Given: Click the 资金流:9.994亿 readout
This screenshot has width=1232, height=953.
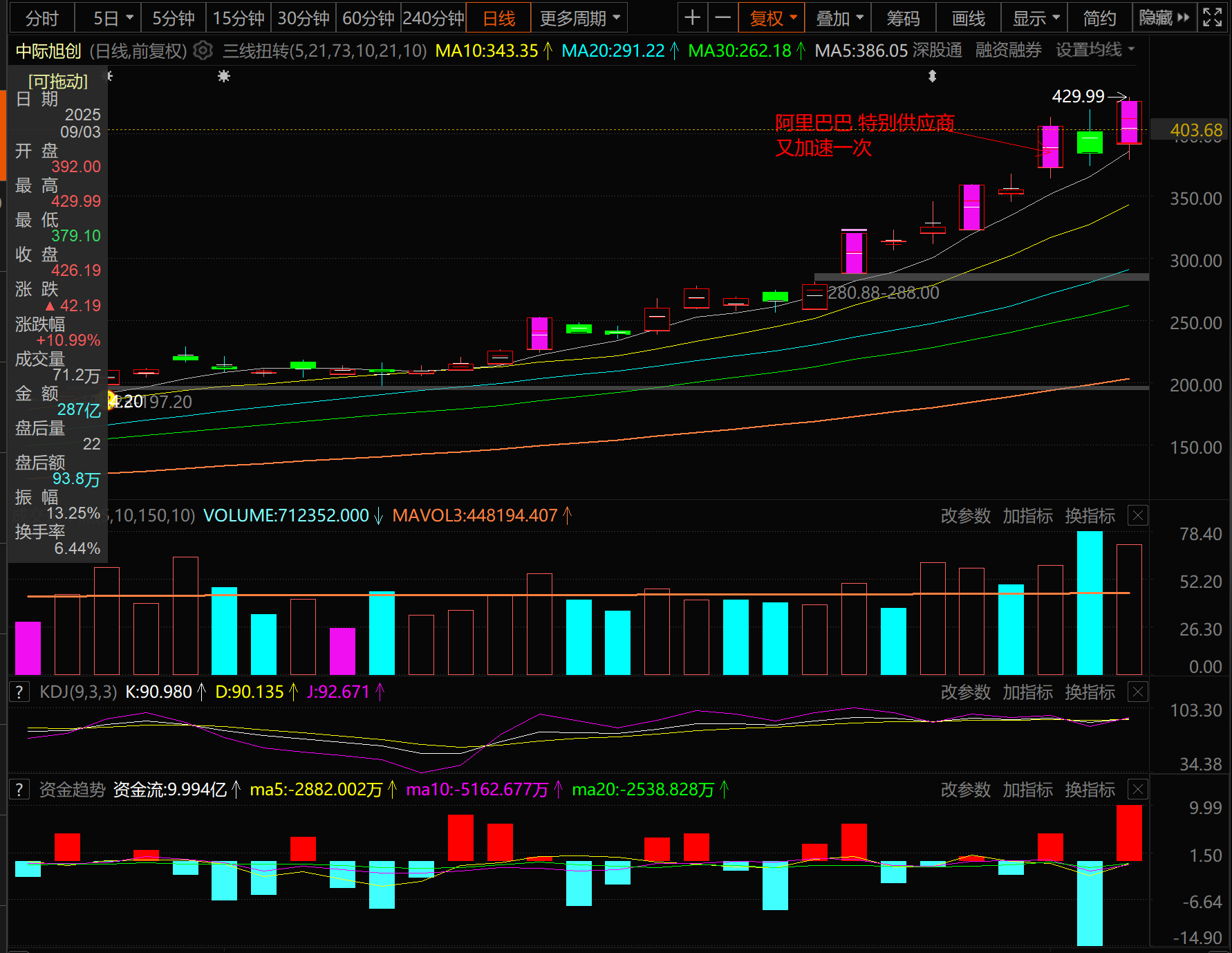Looking at the screenshot, I should (x=170, y=789).
